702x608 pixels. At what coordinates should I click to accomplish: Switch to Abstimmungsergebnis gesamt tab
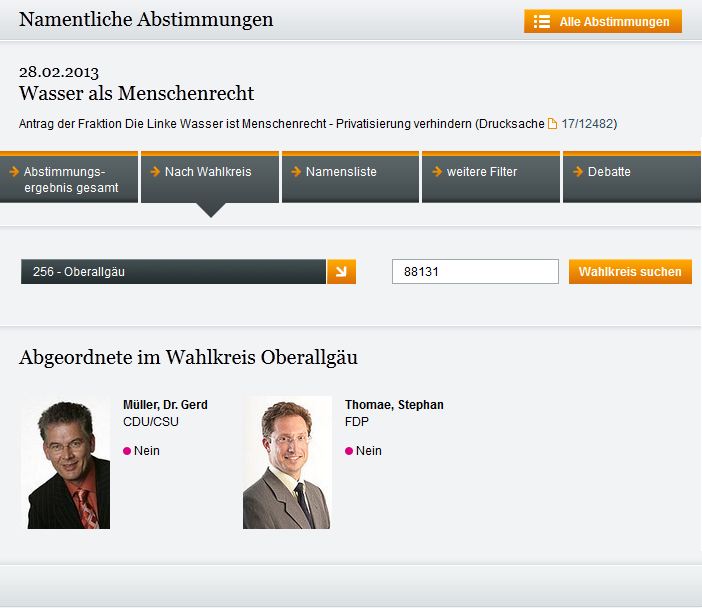tap(69, 179)
